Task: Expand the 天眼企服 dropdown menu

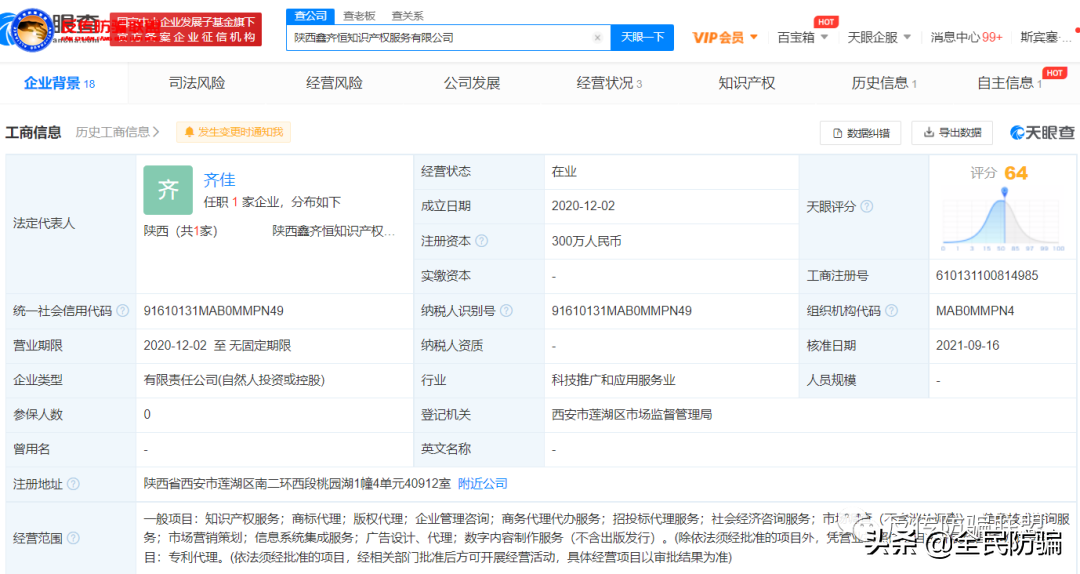Action: pos(879,37)
